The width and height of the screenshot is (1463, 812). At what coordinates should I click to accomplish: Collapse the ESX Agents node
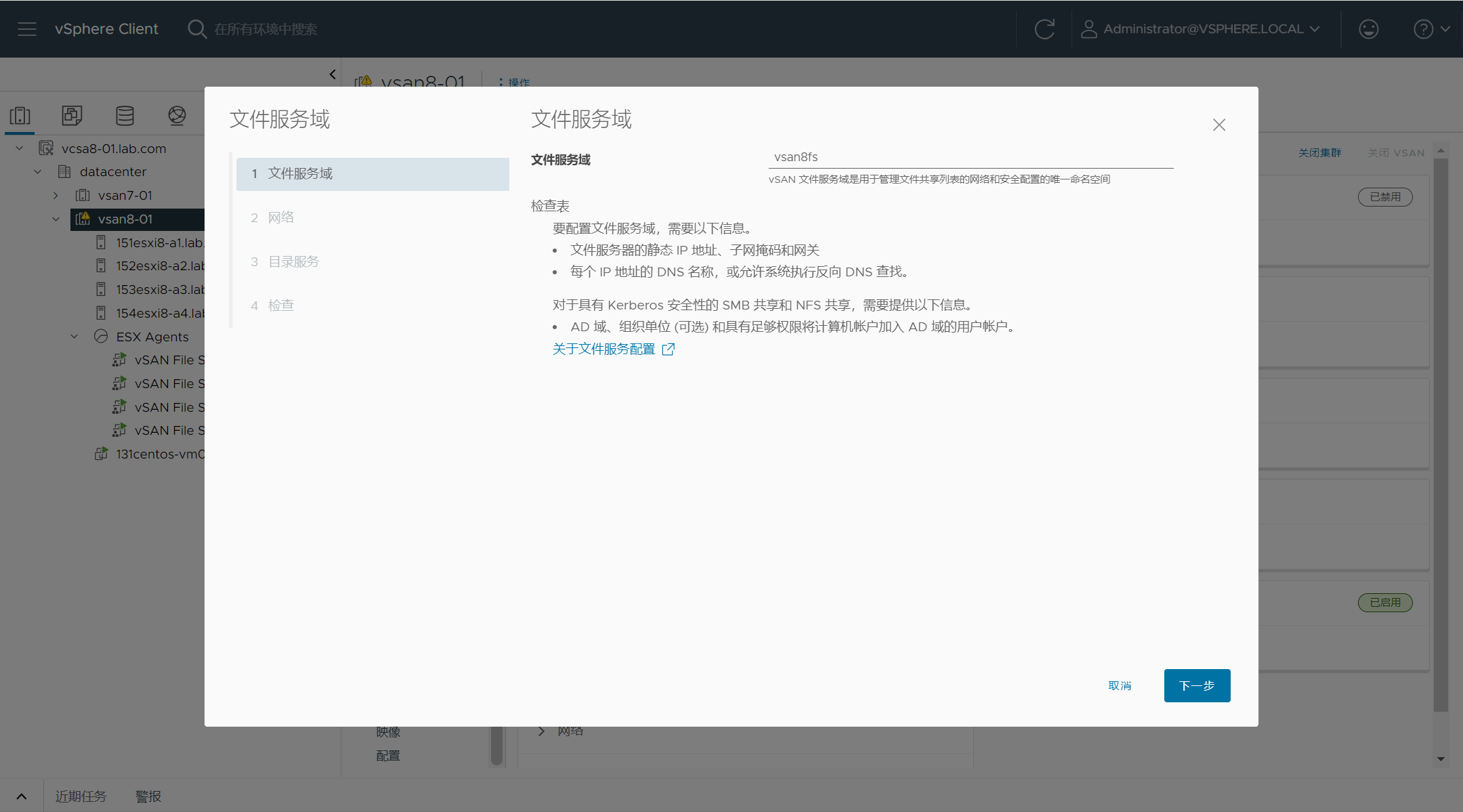[x=75, y=337]
